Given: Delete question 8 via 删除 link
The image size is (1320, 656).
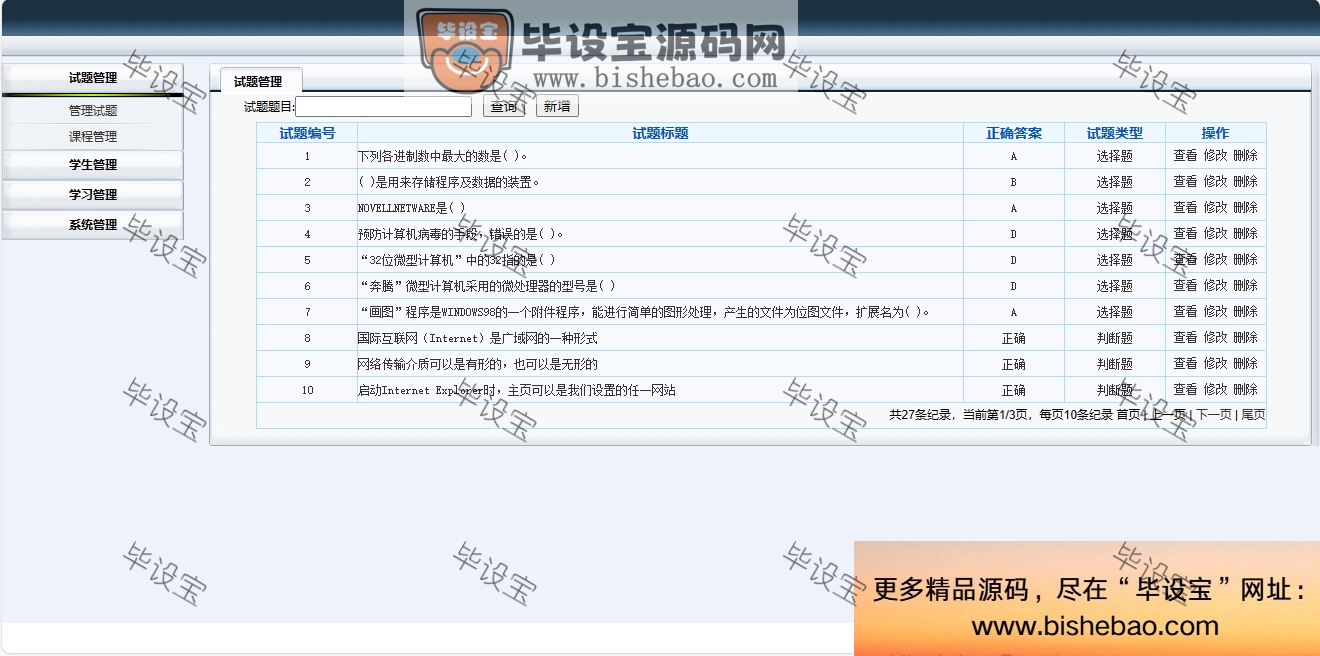Looking at the screenshot, I should 1245,338.
